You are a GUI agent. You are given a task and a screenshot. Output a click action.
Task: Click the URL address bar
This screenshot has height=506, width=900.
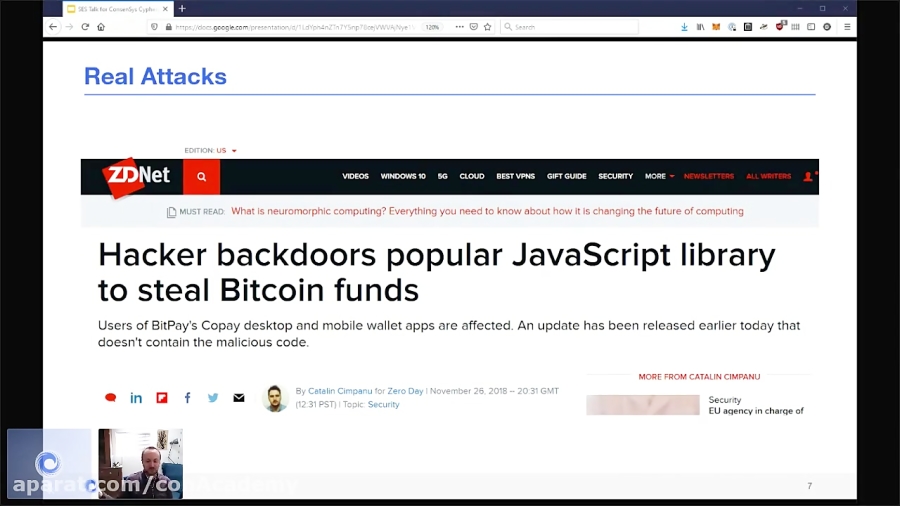click(x=294, y=27)
